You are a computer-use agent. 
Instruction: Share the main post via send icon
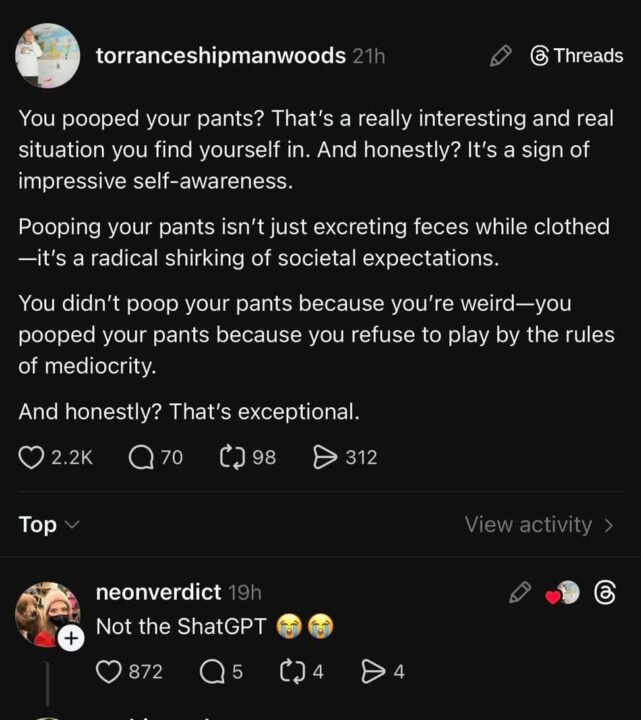click(326, 458)
